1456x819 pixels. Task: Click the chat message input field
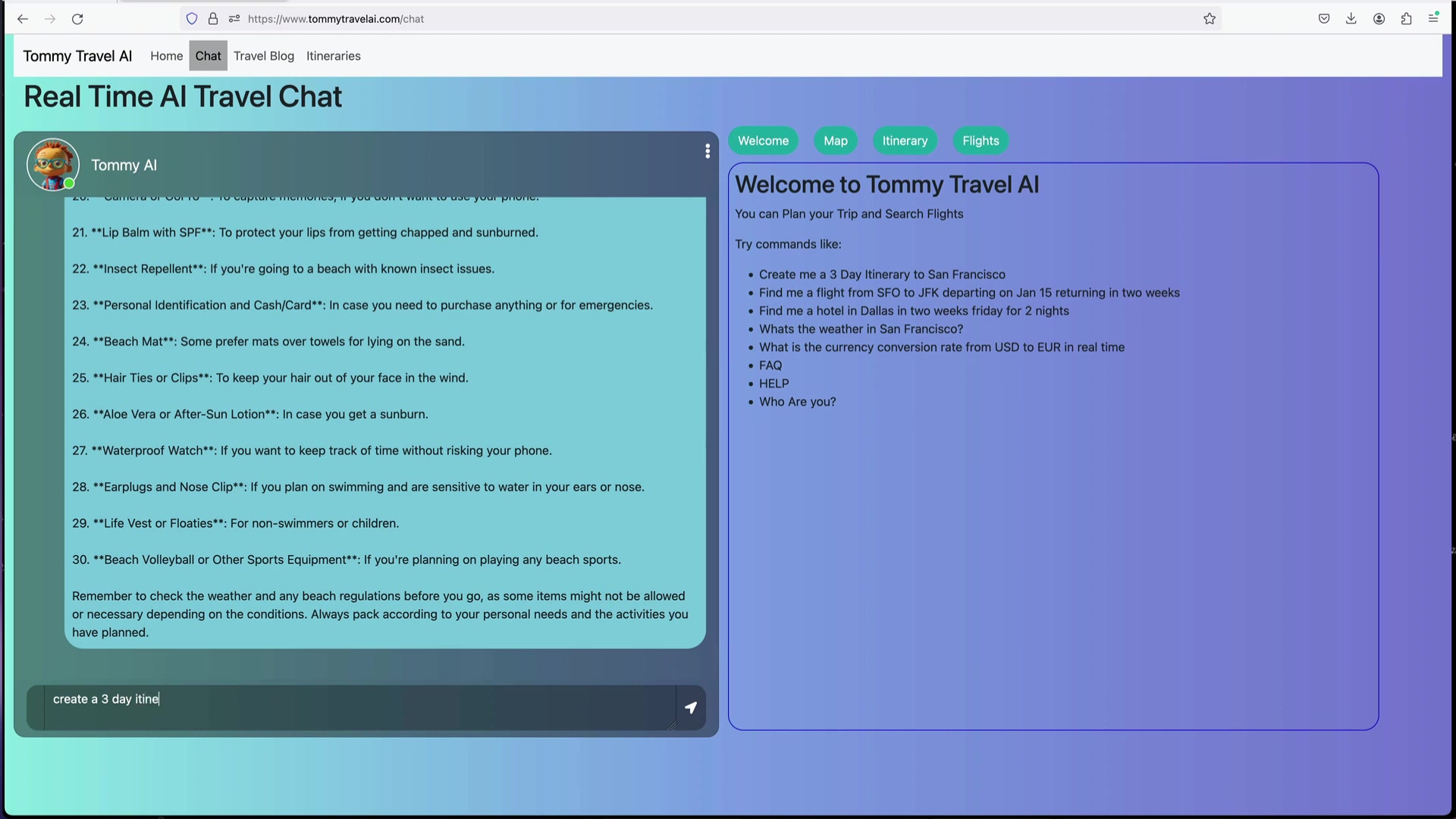[x=359, y=708]
